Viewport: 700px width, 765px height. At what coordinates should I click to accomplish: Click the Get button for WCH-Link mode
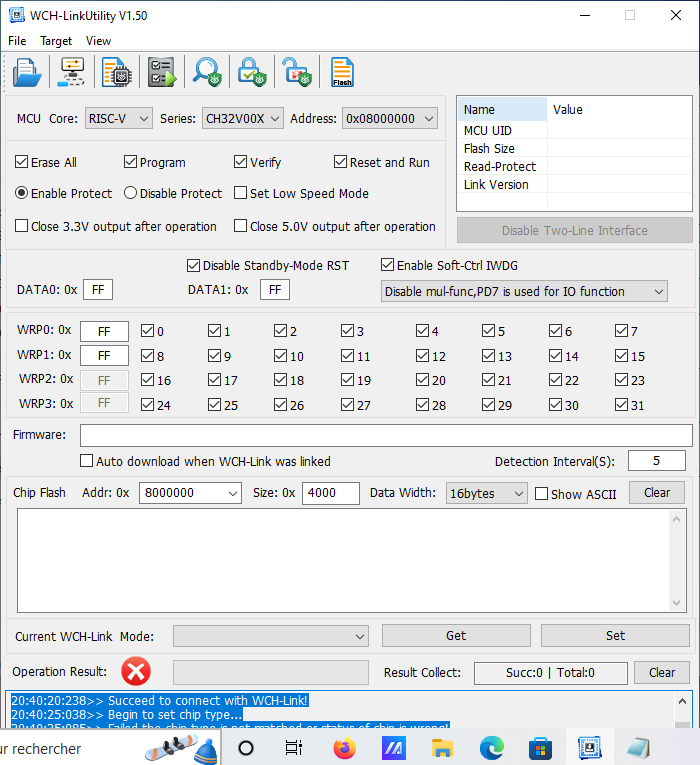click(456, 635)
